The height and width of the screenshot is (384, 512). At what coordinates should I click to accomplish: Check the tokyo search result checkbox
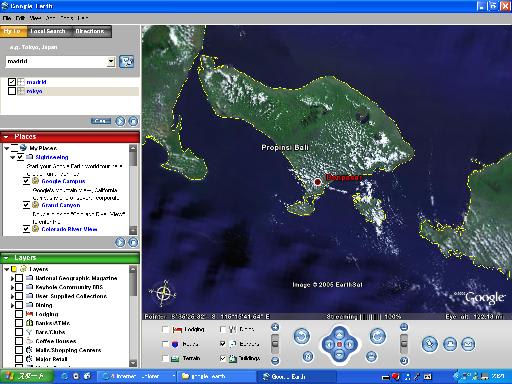tap(12, 91)
